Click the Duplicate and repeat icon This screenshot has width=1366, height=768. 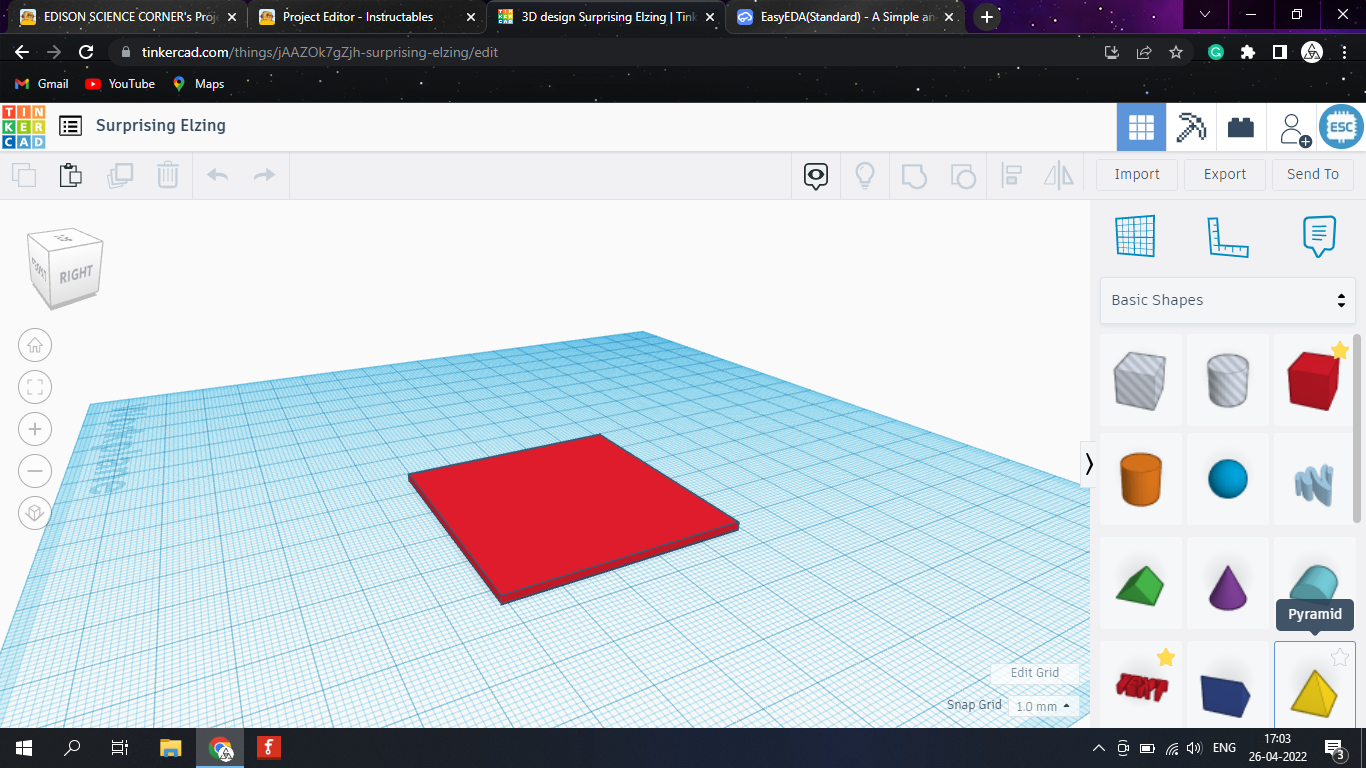coord(120,175)
